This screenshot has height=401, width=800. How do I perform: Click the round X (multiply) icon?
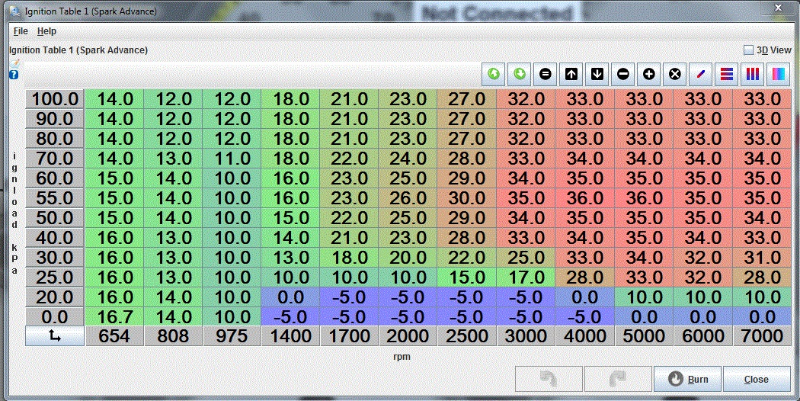click(675, 74)
